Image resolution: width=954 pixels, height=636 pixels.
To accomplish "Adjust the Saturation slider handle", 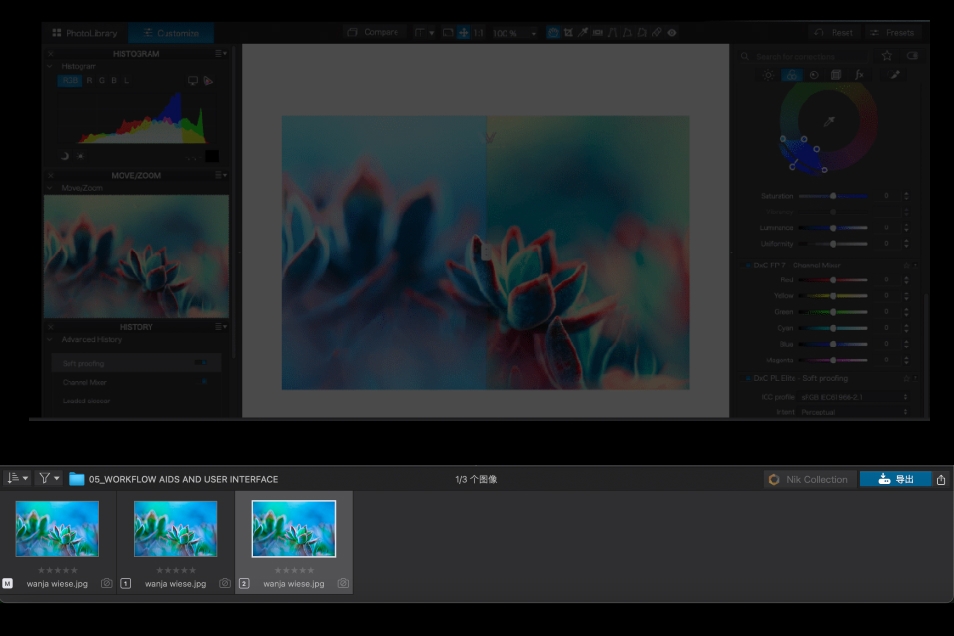I will click(x=833, y=196).
